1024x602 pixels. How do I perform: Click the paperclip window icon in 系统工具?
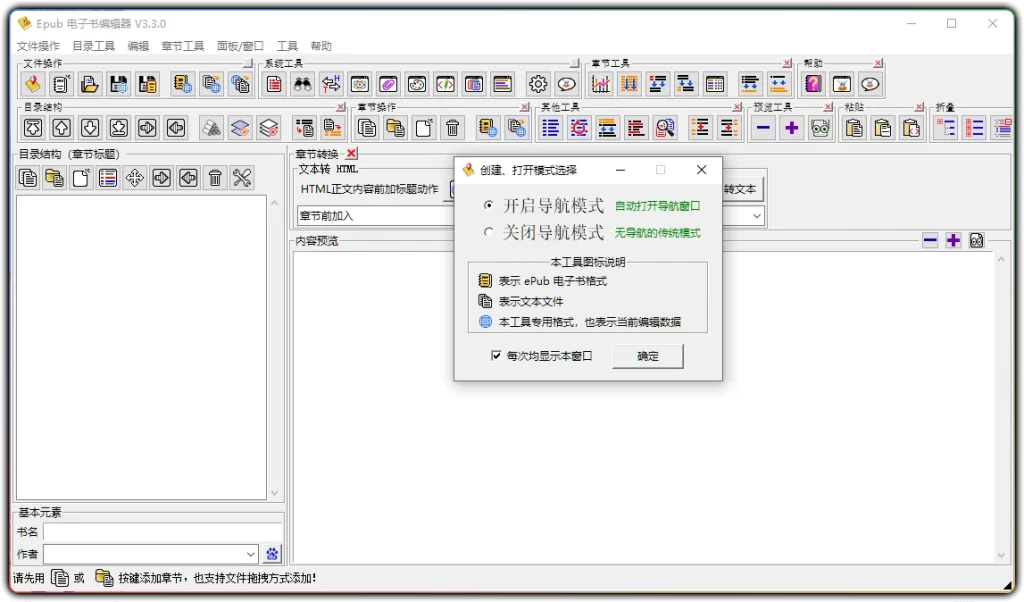388,84
